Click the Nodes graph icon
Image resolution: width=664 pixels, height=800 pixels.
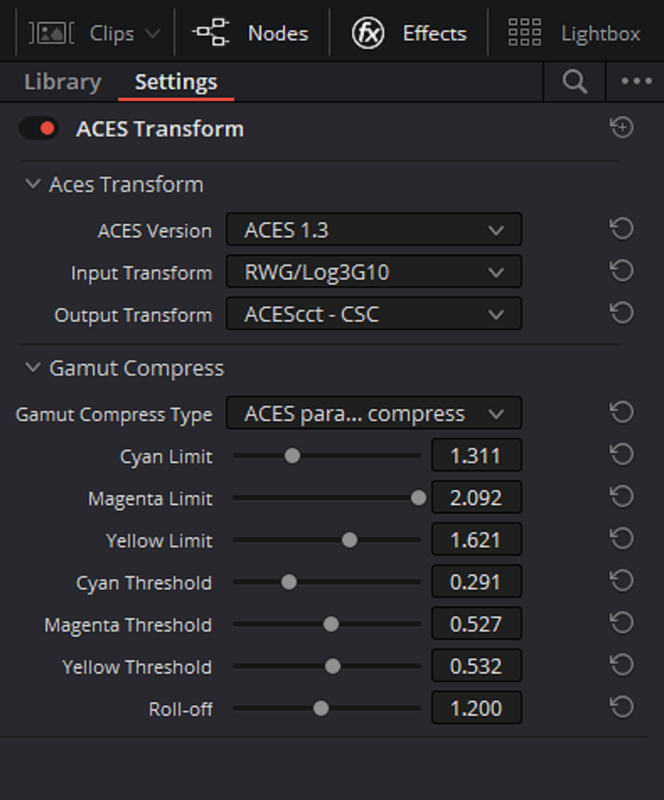210,33
